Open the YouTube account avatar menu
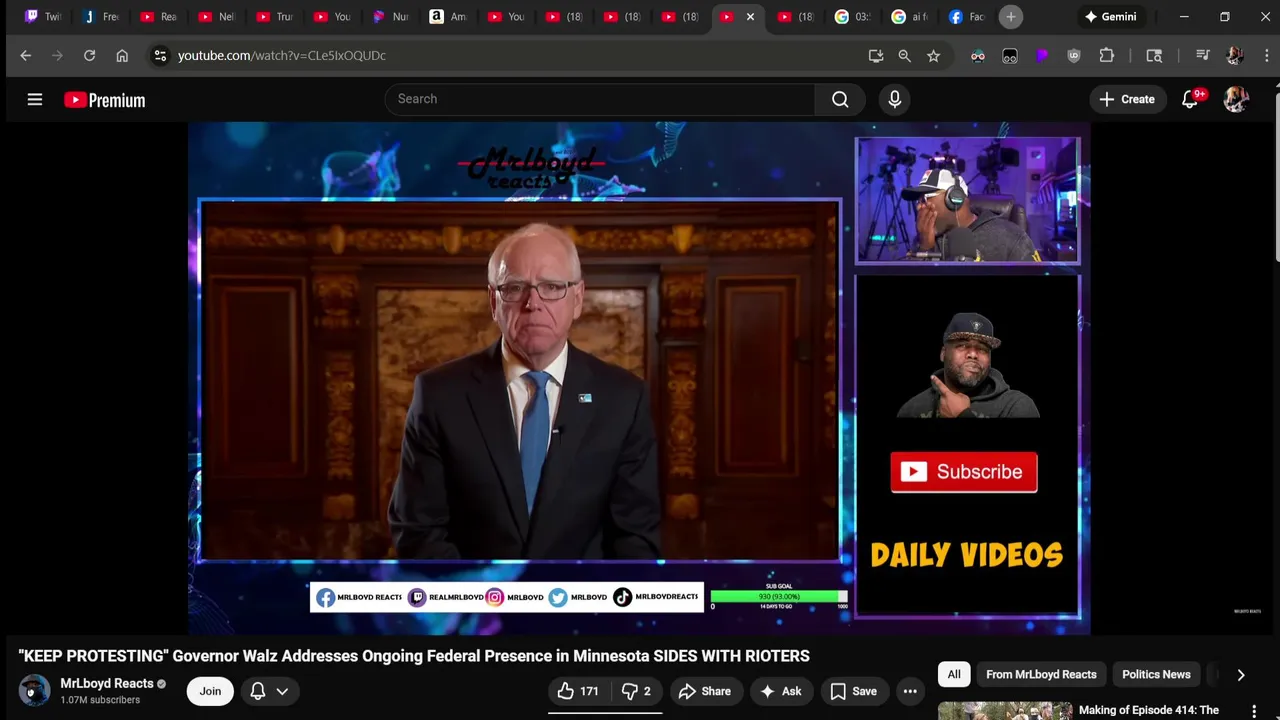The image size is (1280, 720). 1236,99
